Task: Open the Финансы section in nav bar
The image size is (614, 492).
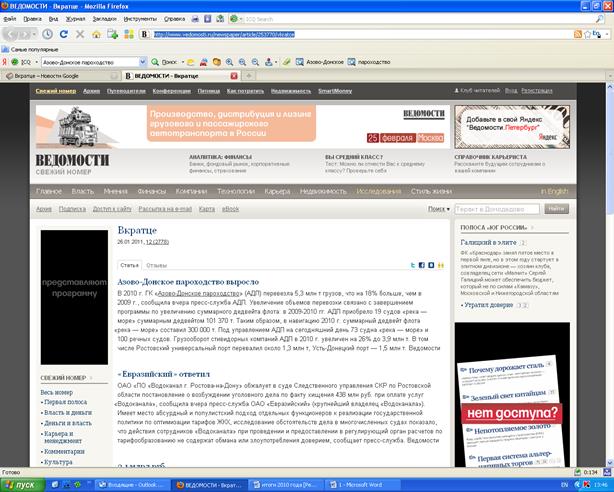Action: [x=152, y=191]
